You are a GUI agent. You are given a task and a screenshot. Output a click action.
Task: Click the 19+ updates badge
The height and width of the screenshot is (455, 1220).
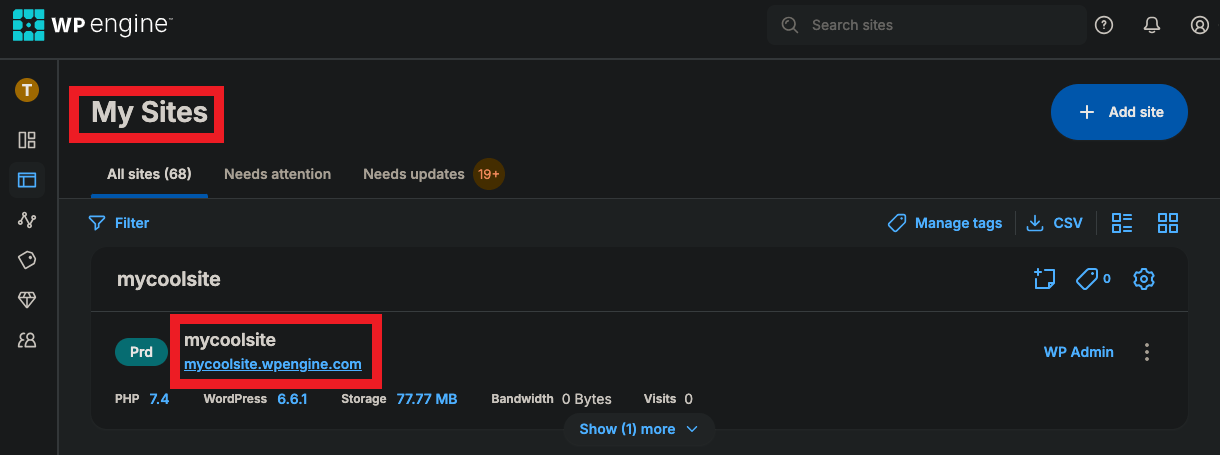point(489,174)
